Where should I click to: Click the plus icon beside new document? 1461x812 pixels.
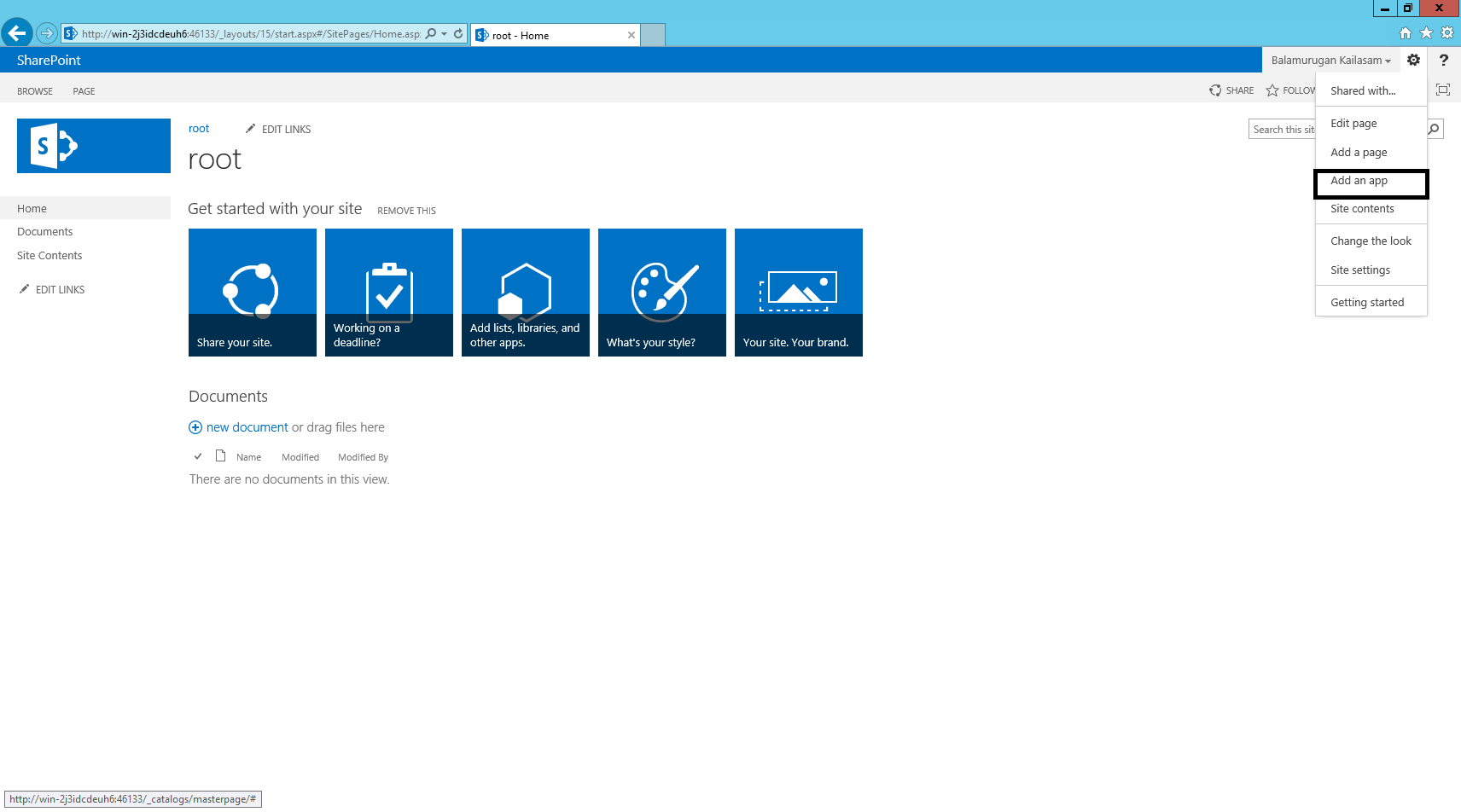click(195, 427)
